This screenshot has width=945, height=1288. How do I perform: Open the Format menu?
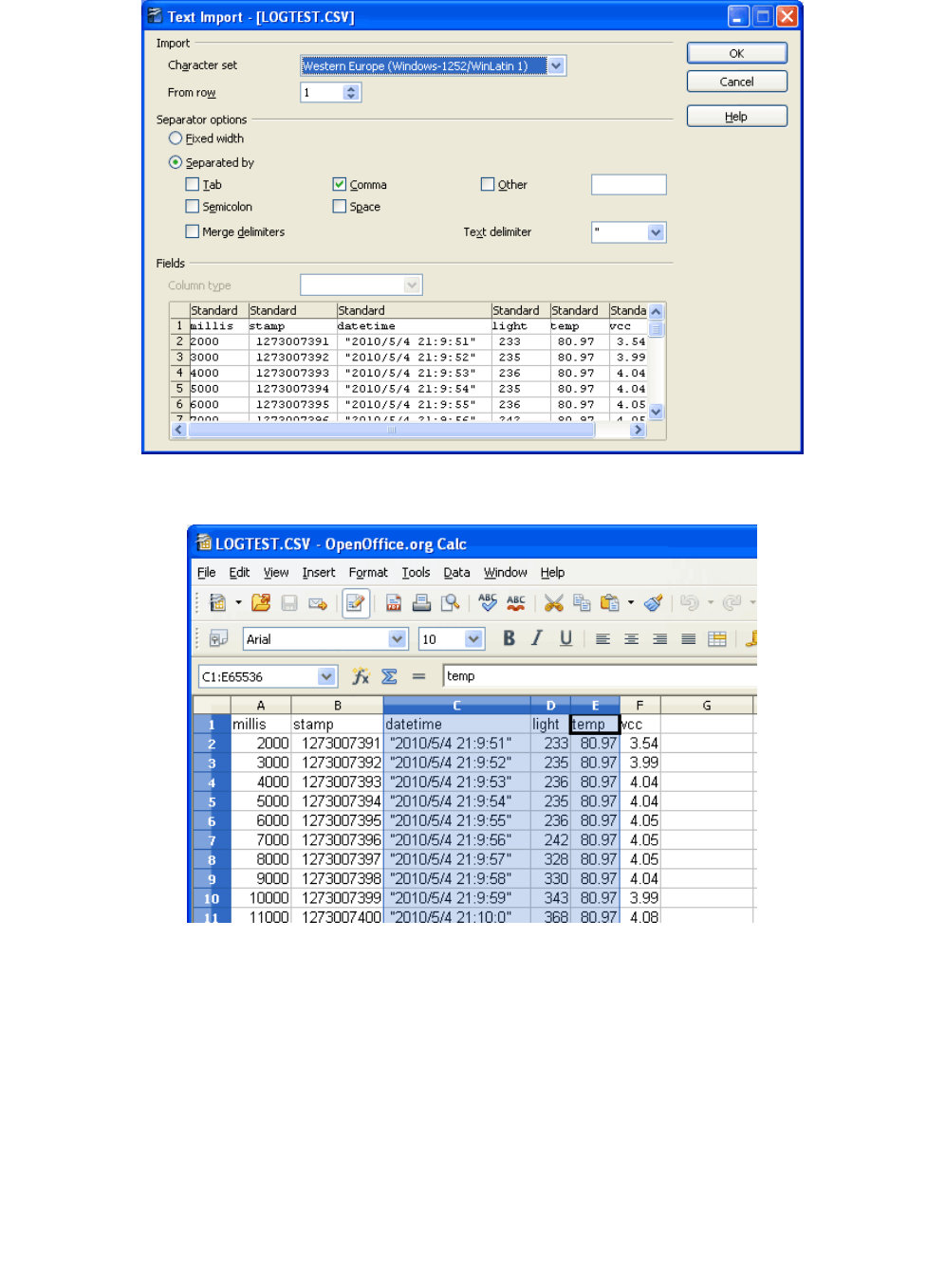click(x=368, y=573)
